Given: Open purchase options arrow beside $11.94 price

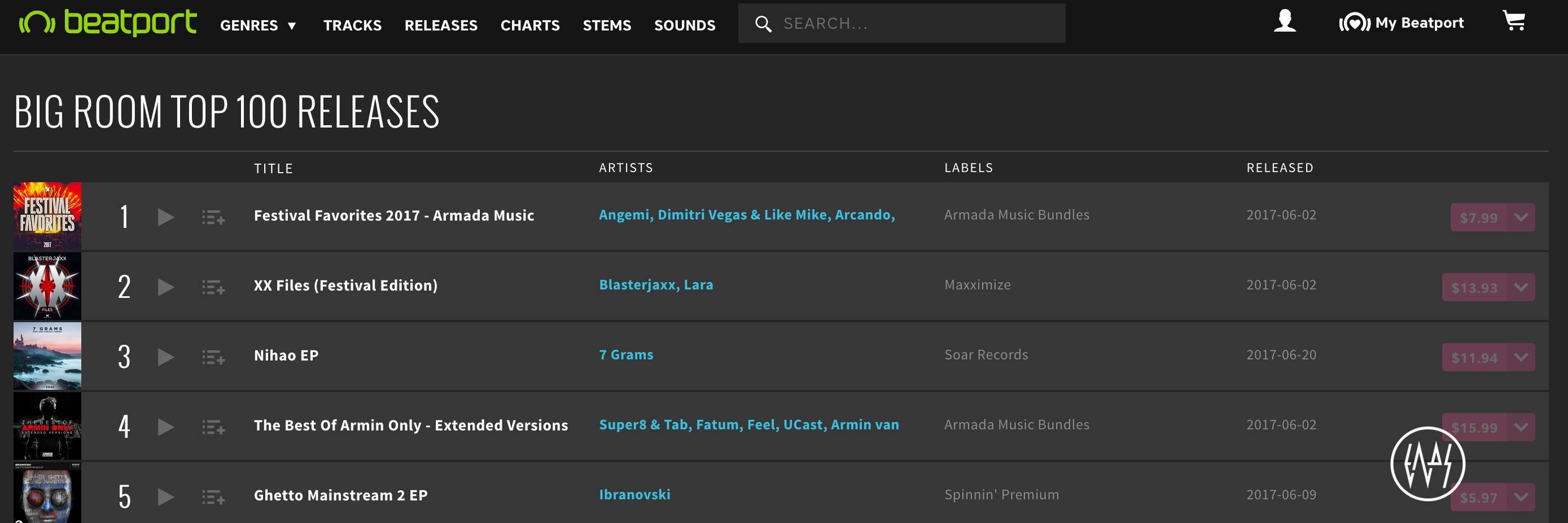Looking at the screenshot, I should pyautogui.click(x=1521, y=358).
